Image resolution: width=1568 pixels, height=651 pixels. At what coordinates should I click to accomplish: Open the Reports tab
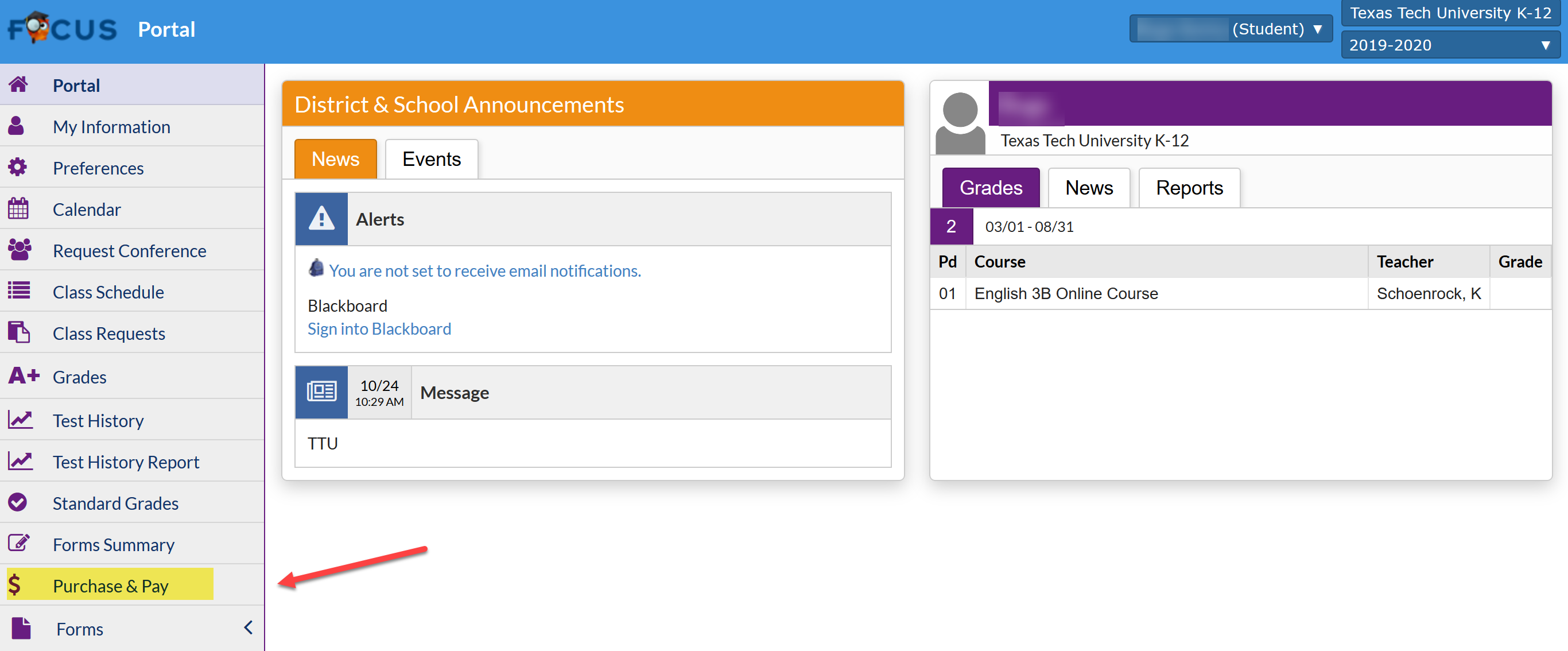tap(1189, 188)
